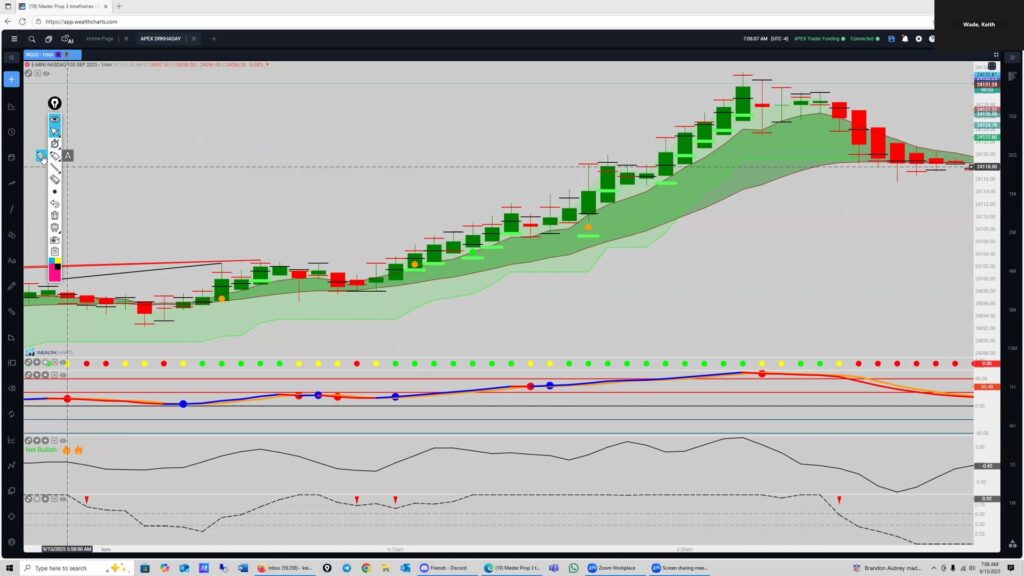Open the settings gear in top bar
This screenshot has width=1024, height=576.
coord(918,39)
